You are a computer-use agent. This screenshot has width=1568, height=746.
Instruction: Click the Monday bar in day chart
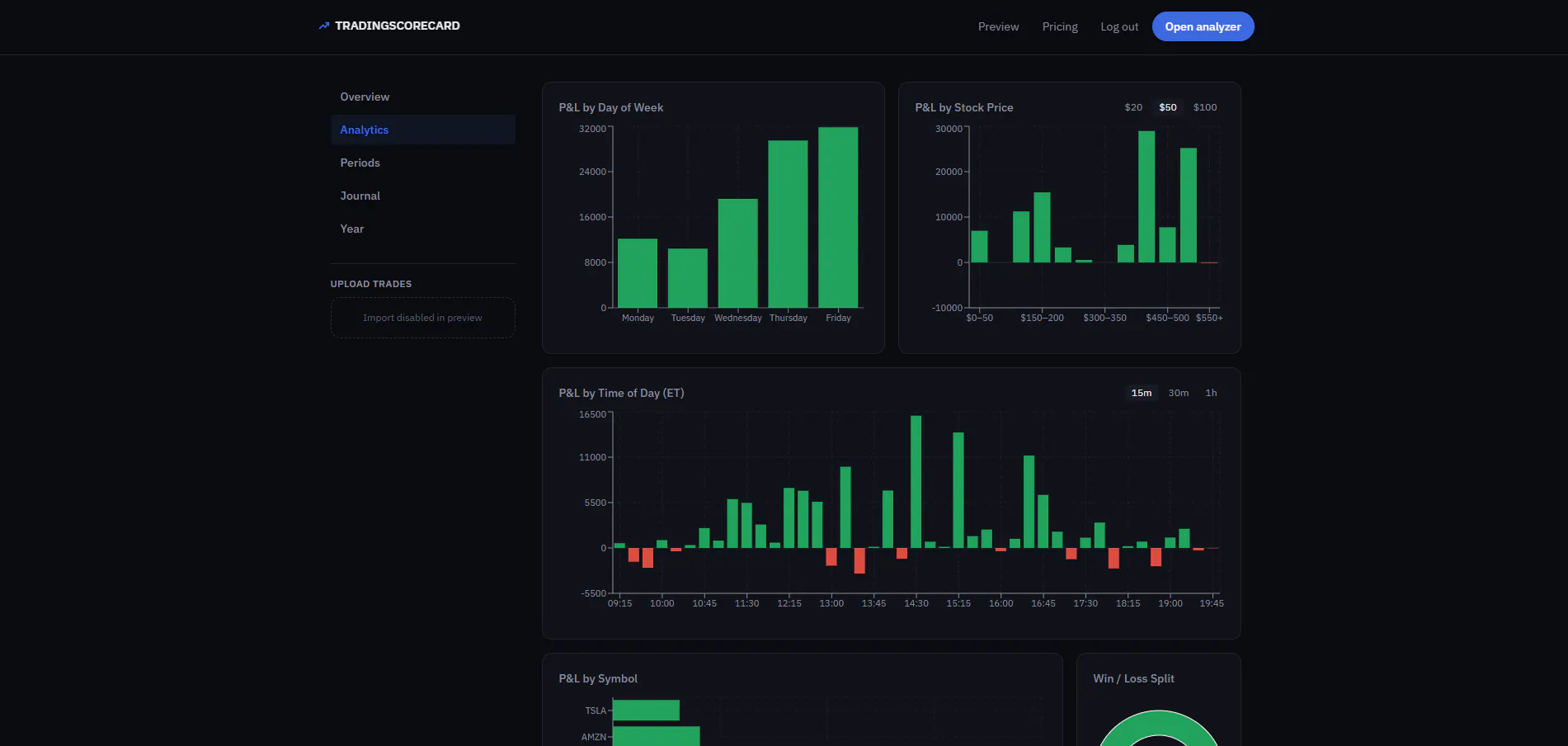coord(638,273)
